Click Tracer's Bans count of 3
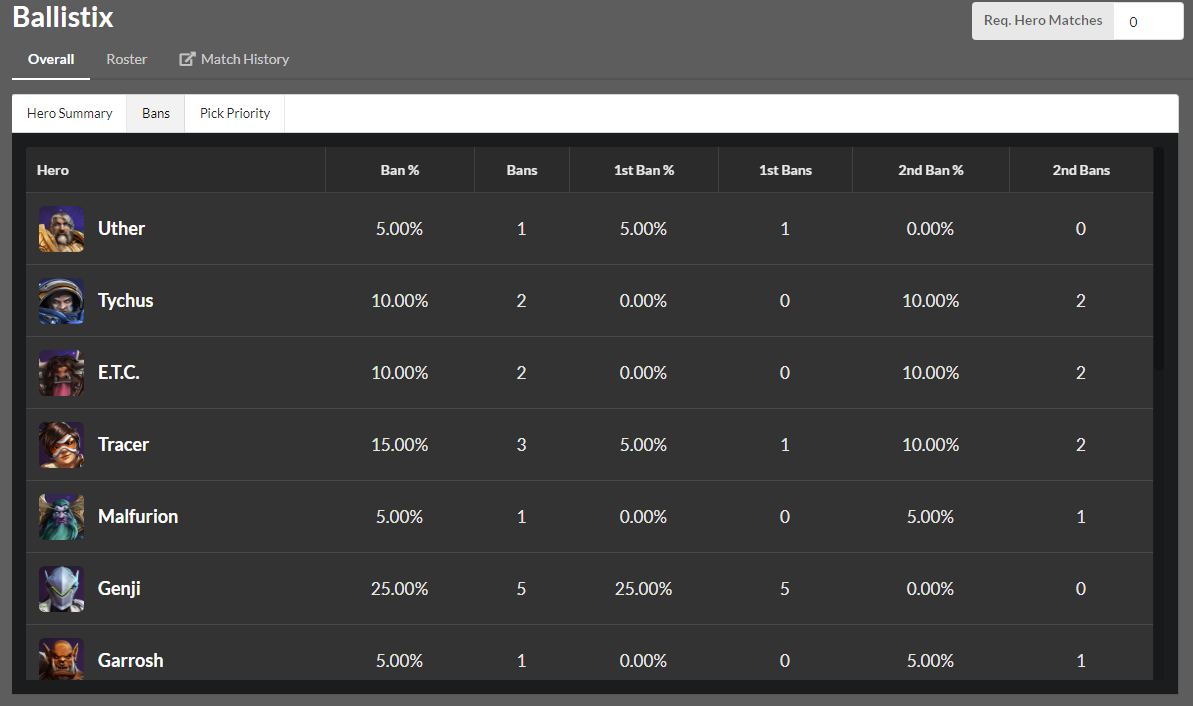 tap(521, 444)
